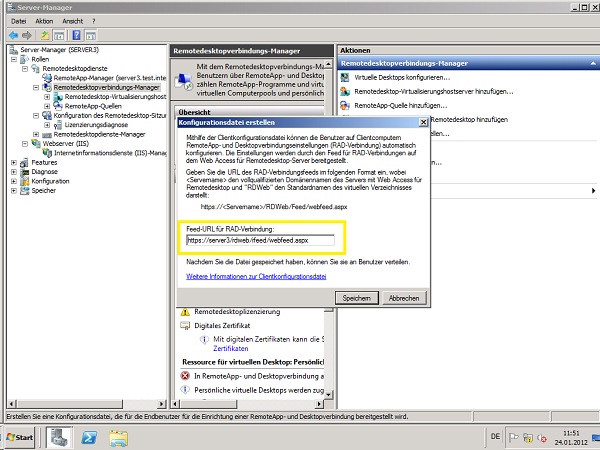600x450 pixels.
Task: Collapse the Remotedesktopverbindungs-Manager actions header arrow
Action: pos(593,63)
